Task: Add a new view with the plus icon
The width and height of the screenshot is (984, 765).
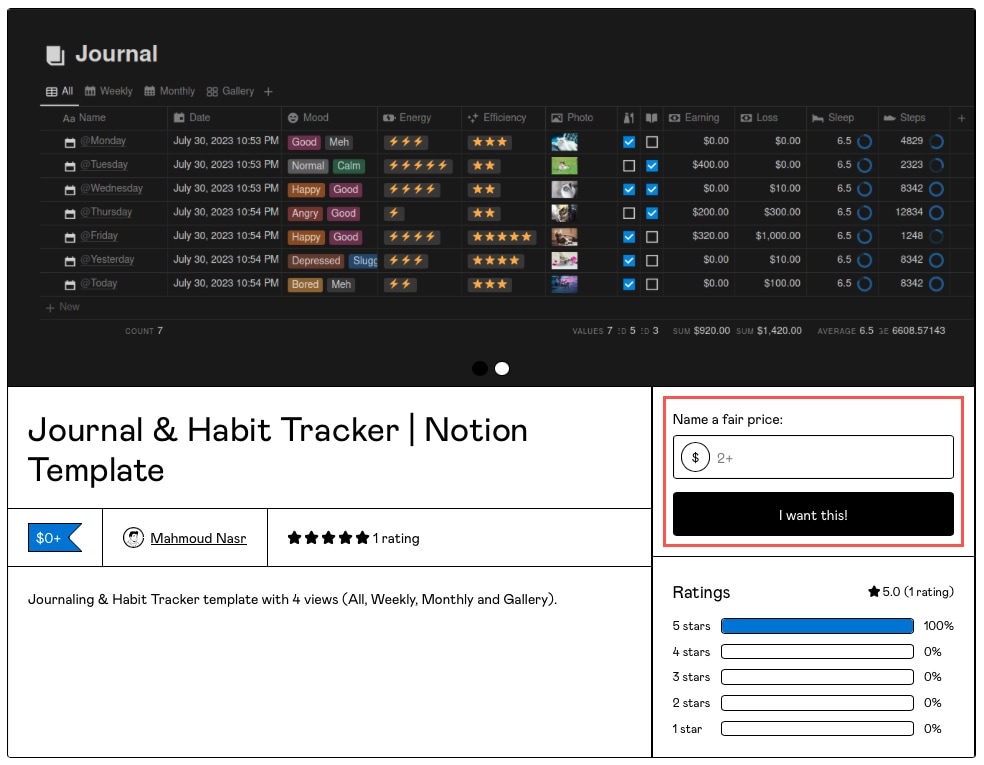Action: click(x=268, y=92)
